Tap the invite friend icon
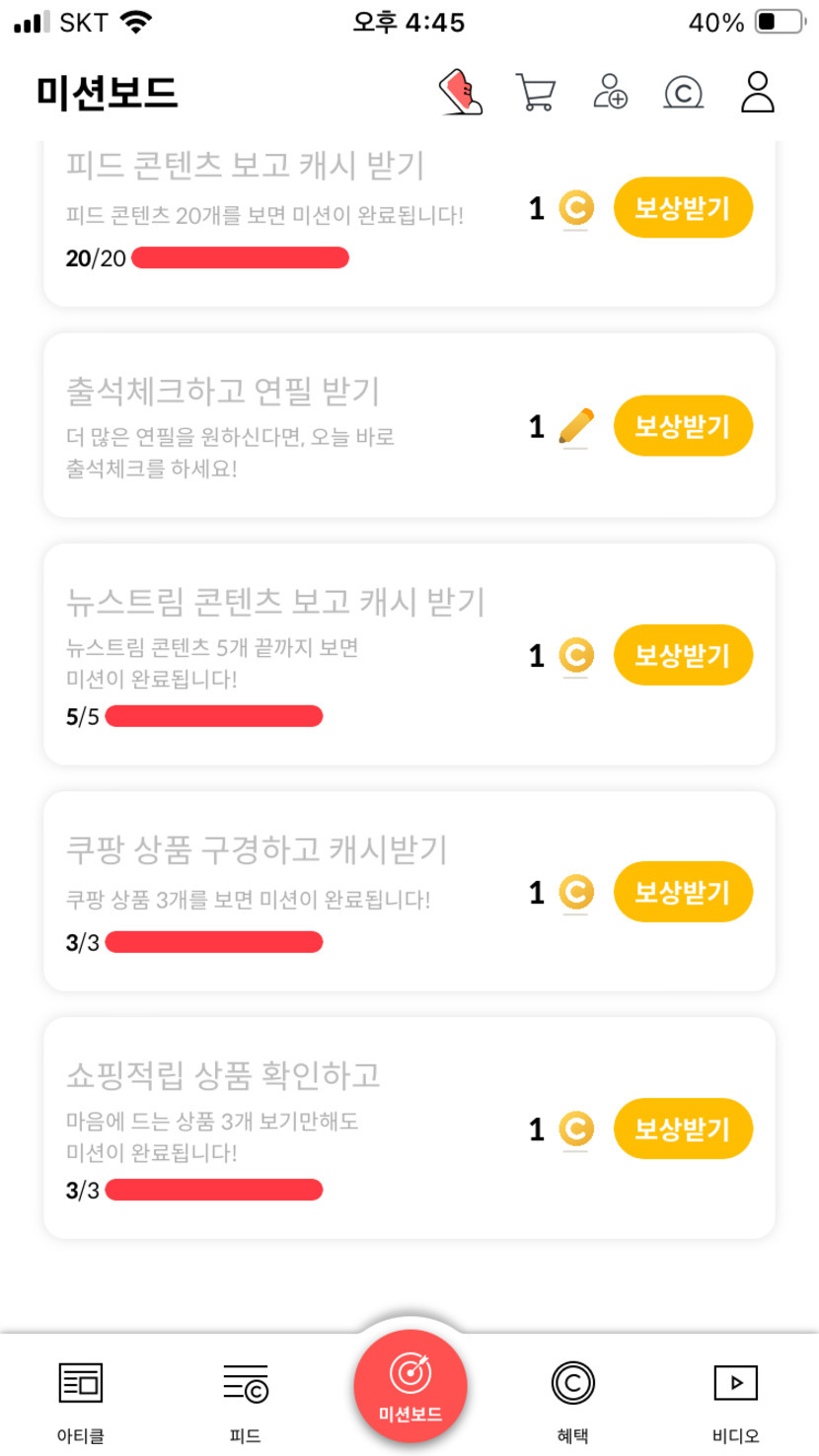This screenshot has height=1456, width=819. click(x=611, y=92)
